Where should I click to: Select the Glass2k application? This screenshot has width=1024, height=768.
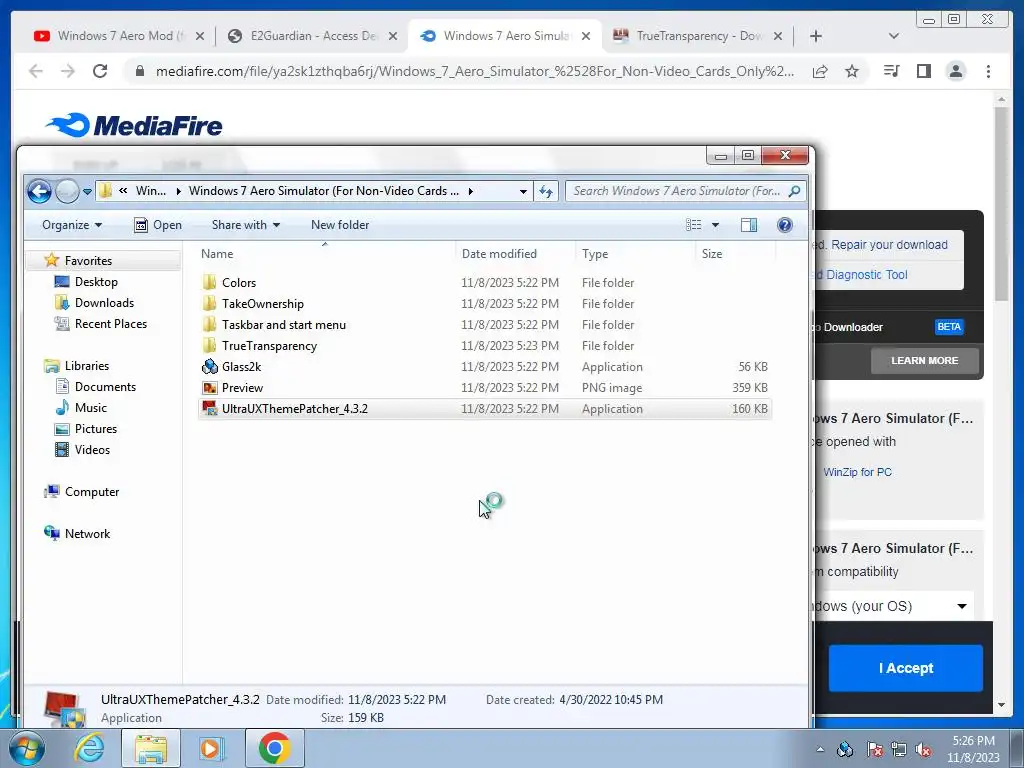point(241,366)
